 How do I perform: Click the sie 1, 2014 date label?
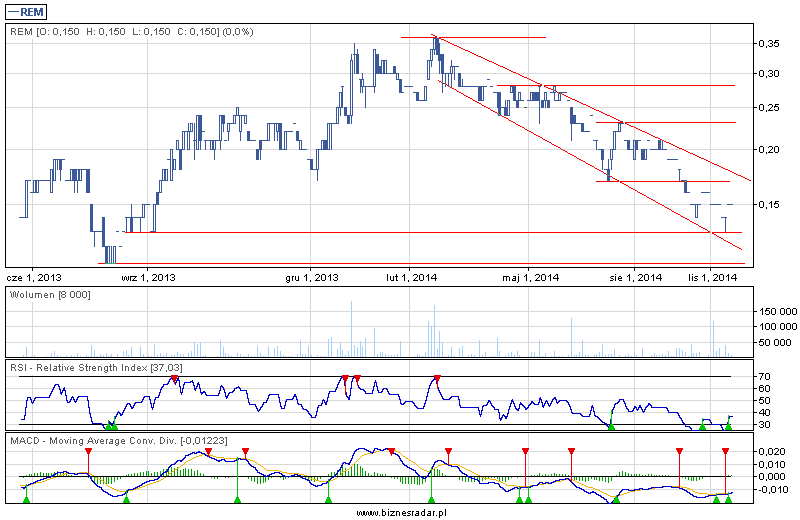pos(636,278)
